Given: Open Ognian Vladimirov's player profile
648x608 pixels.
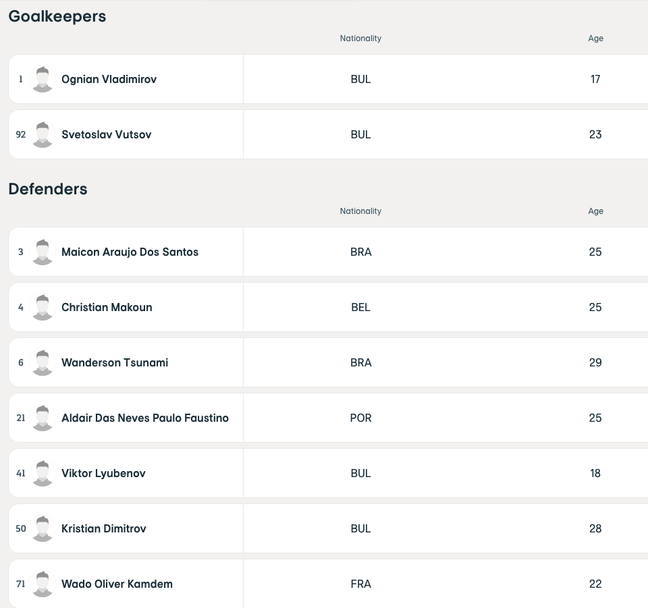Looking at the screenshot, I should pyautogui.click(x=109, y=79).
